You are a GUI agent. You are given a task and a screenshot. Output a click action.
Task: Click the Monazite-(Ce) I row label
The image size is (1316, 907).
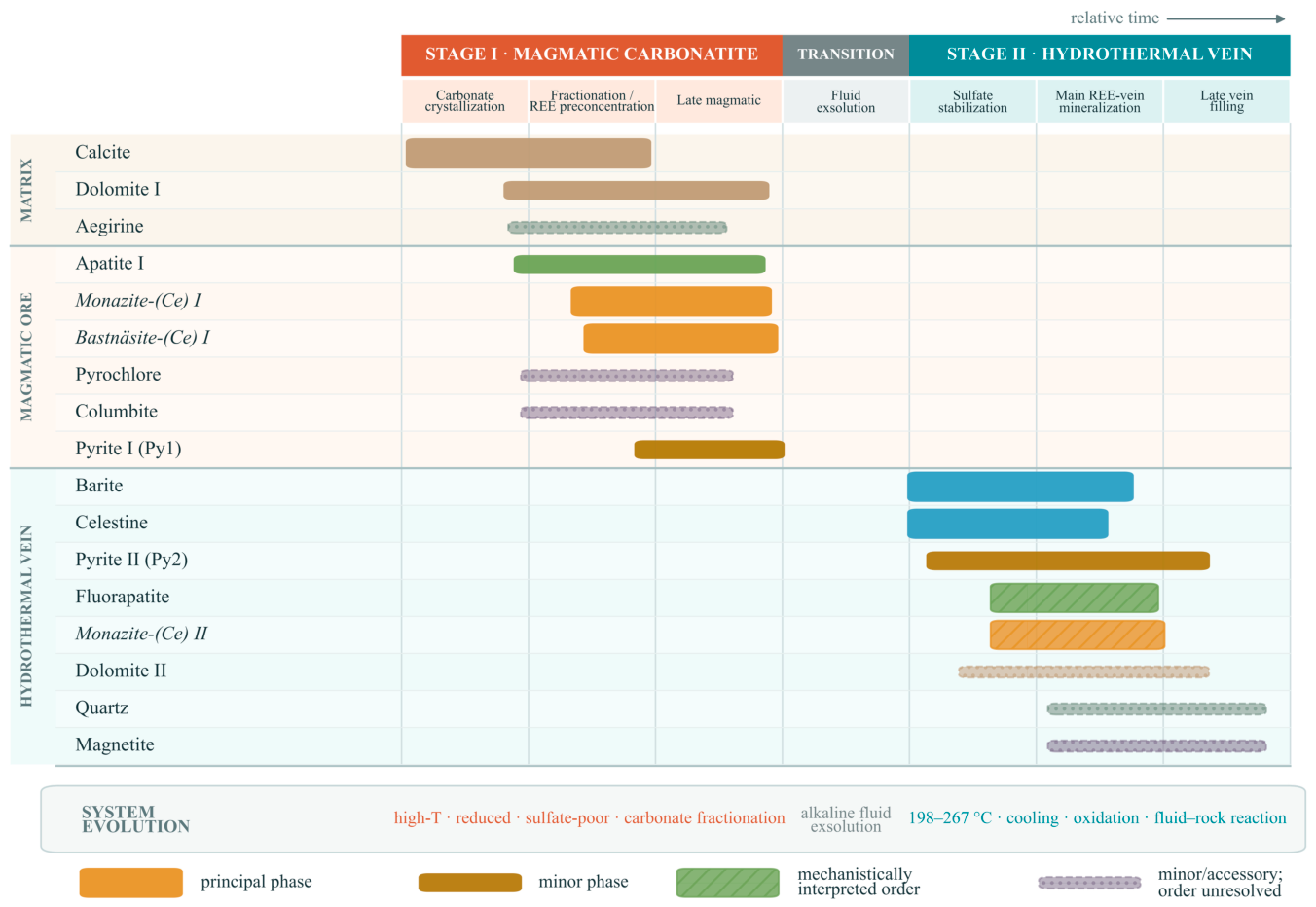click(138, 301)
